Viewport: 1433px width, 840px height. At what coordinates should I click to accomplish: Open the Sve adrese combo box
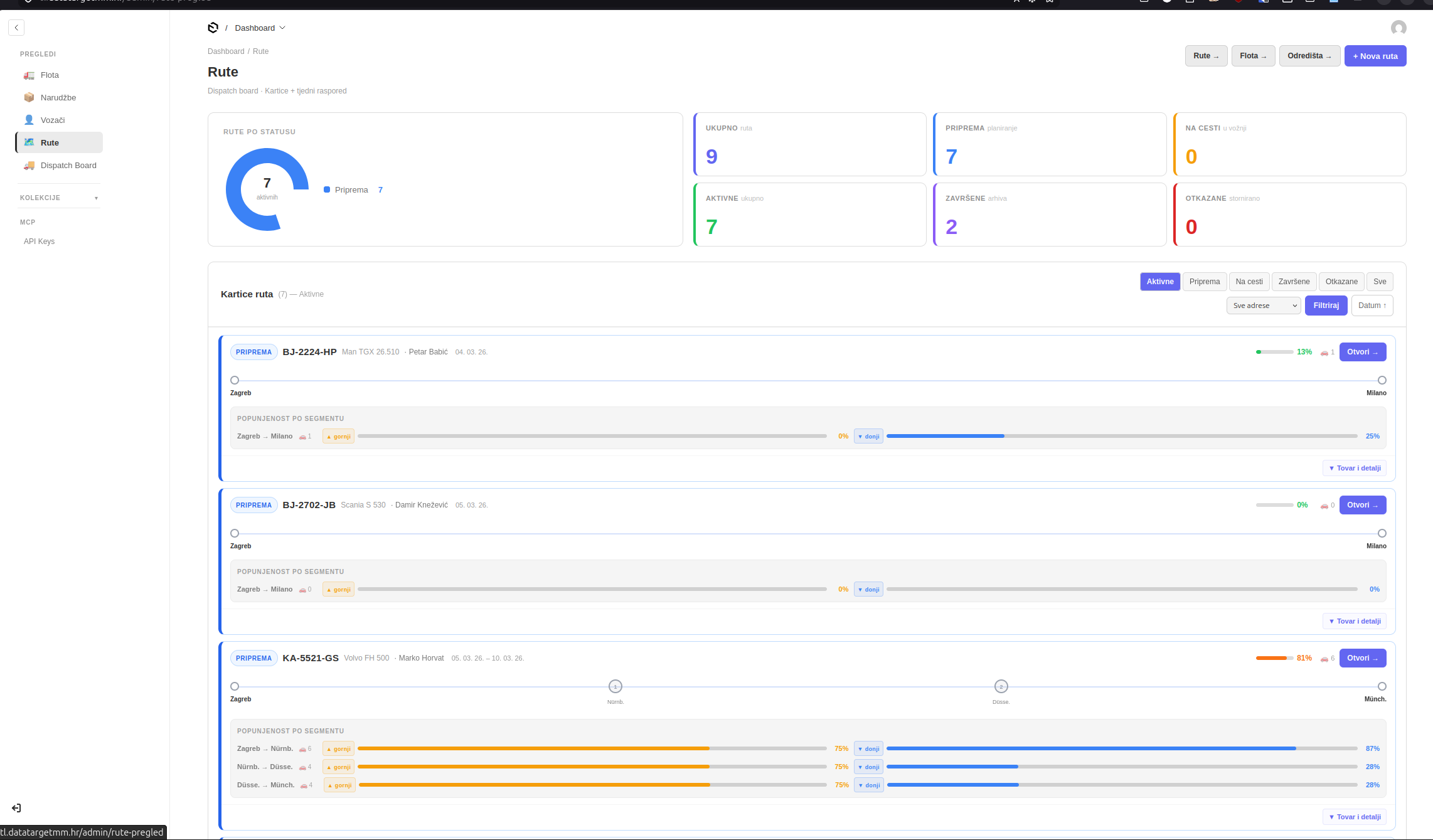tap(1263, 306)
